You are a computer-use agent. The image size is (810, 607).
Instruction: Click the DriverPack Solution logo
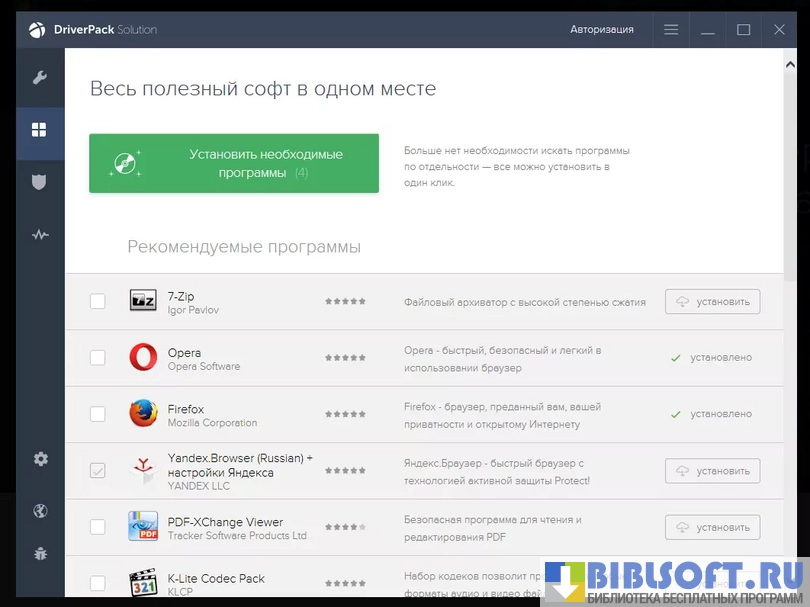(x=94, y=29)
